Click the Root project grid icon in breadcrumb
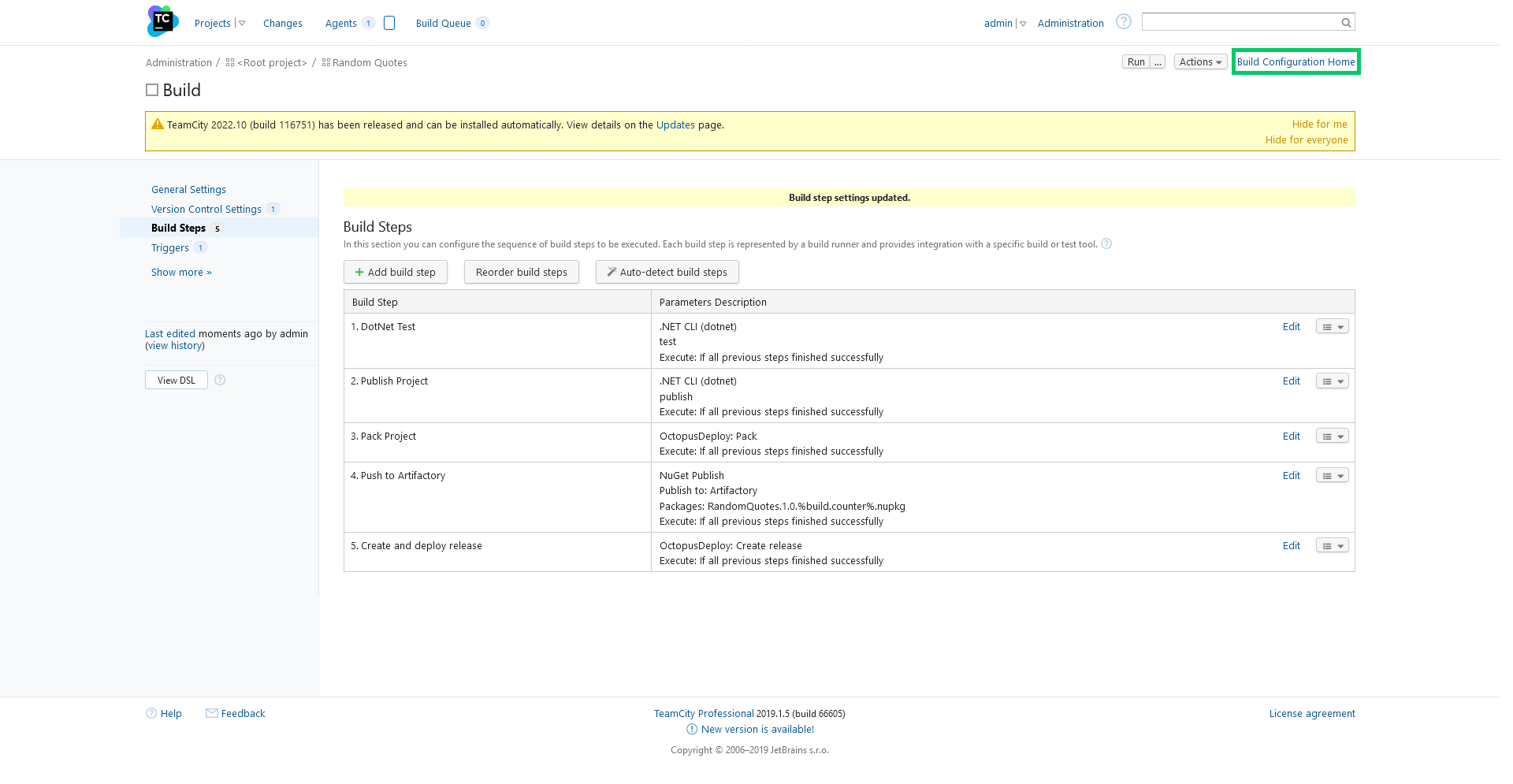This screenshot has height=784, width=1513. (230, 62)
